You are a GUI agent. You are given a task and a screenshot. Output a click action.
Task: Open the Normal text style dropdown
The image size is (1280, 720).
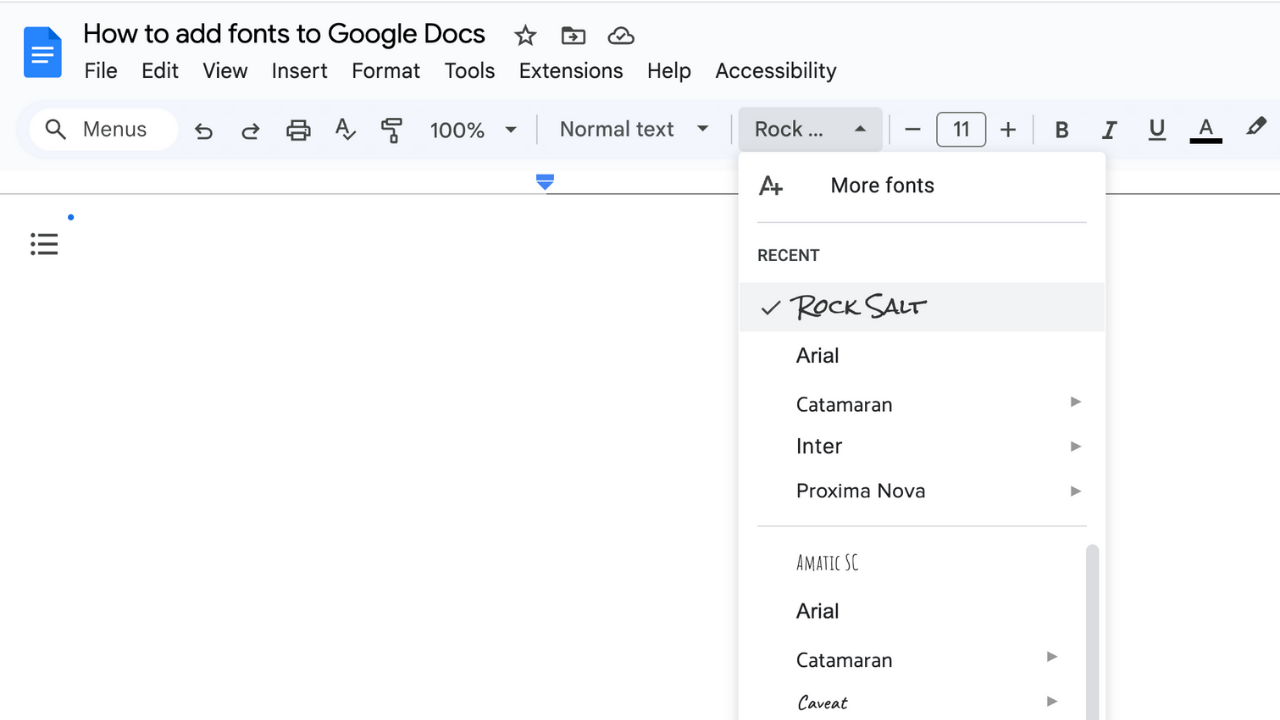634,130
